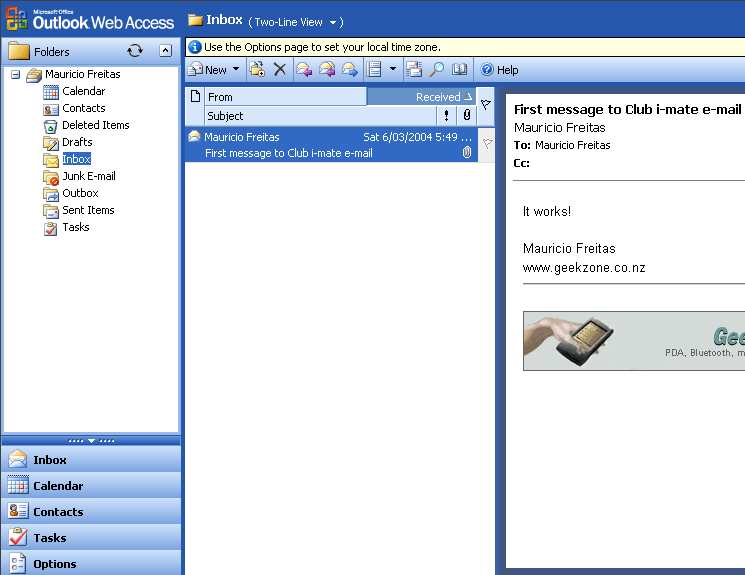Click the Calendar folder icon in tree

[x=51, y=92]
